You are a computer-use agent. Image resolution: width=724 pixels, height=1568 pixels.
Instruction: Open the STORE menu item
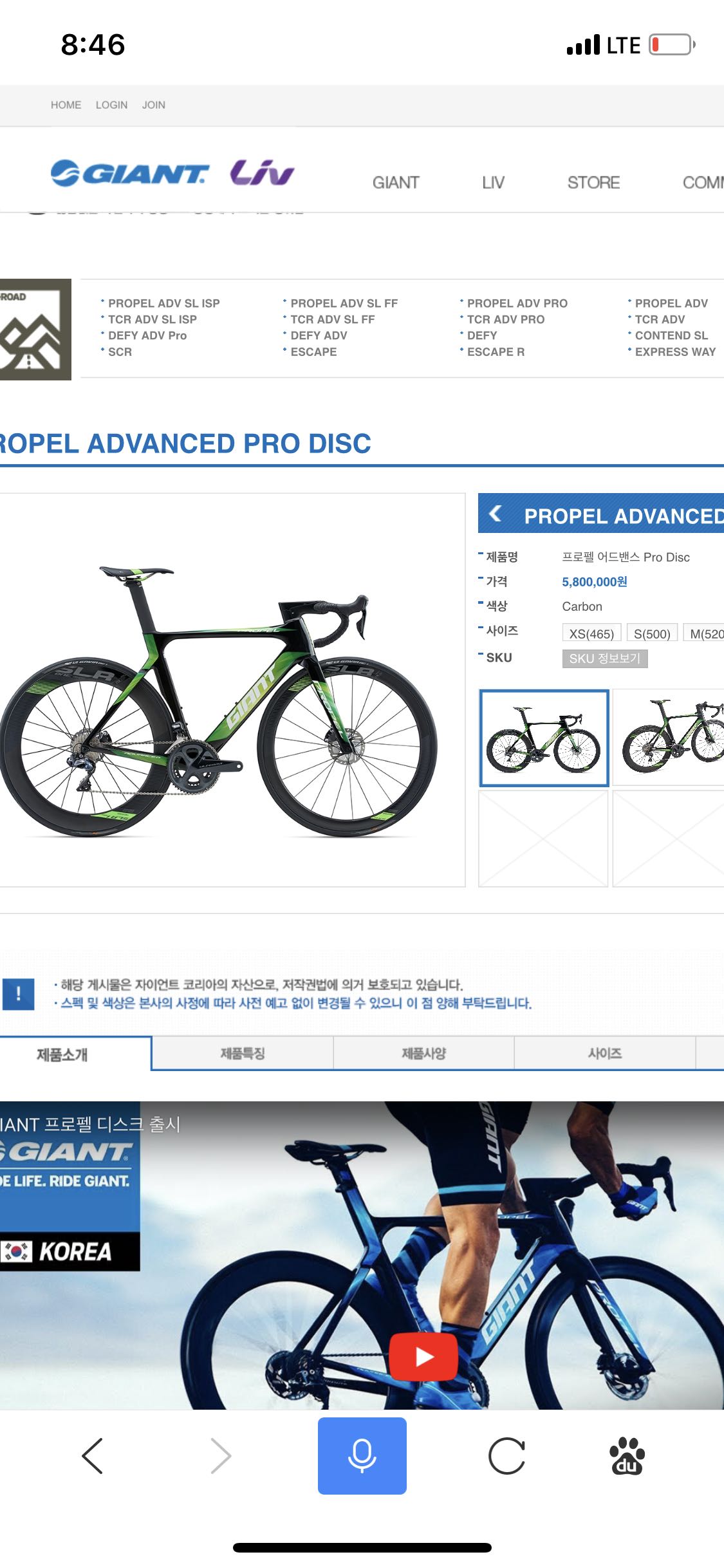[x=593, y=183]
